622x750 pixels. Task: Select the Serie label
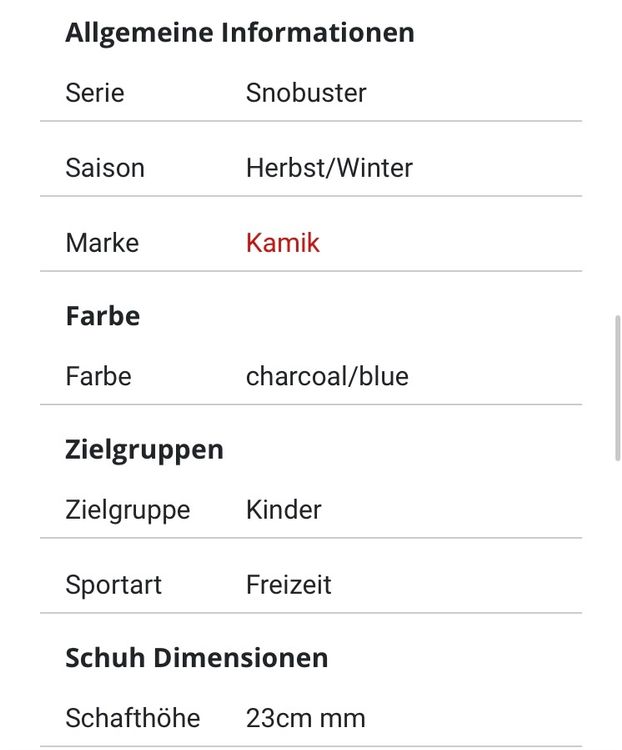click(95, 93)
